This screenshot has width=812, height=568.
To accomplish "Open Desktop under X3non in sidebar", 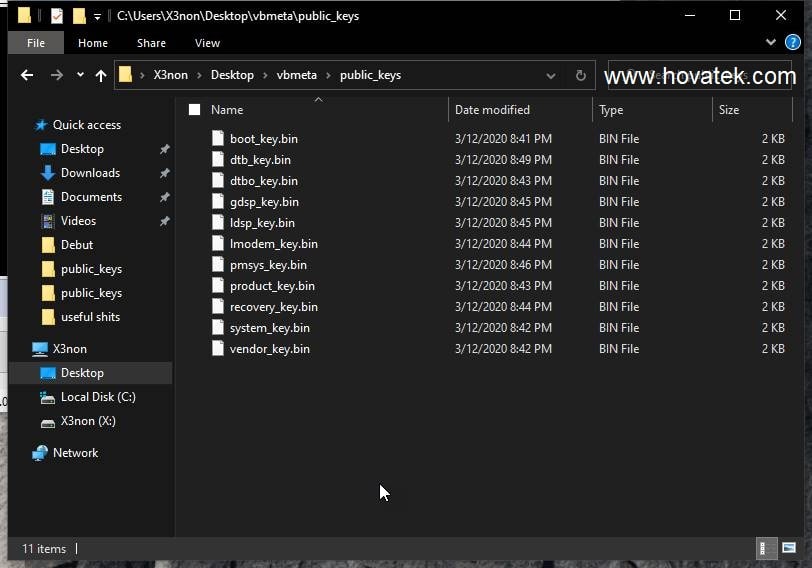I will tap(82, 373).
